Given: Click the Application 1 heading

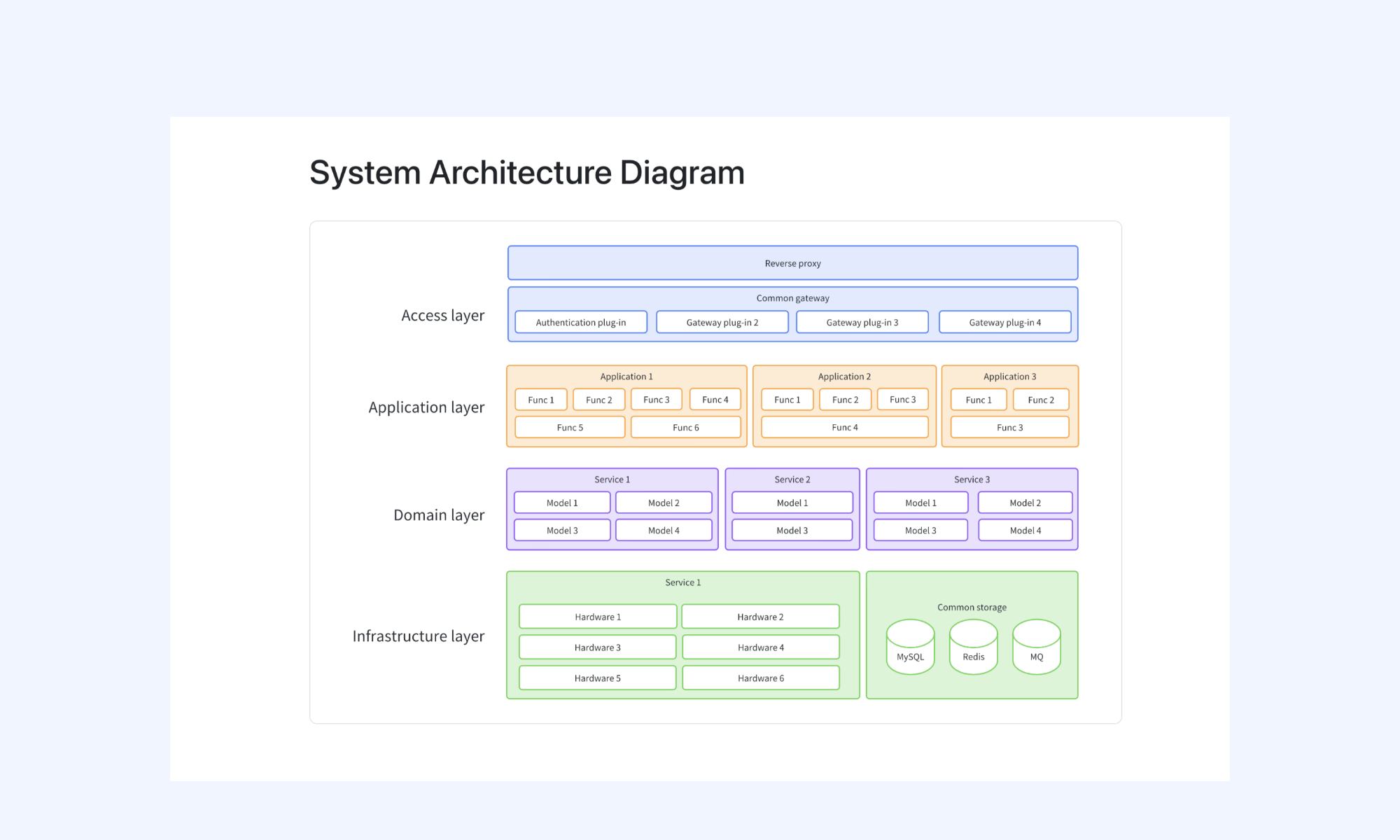Looking at the screenshot, I should (626, 377).
